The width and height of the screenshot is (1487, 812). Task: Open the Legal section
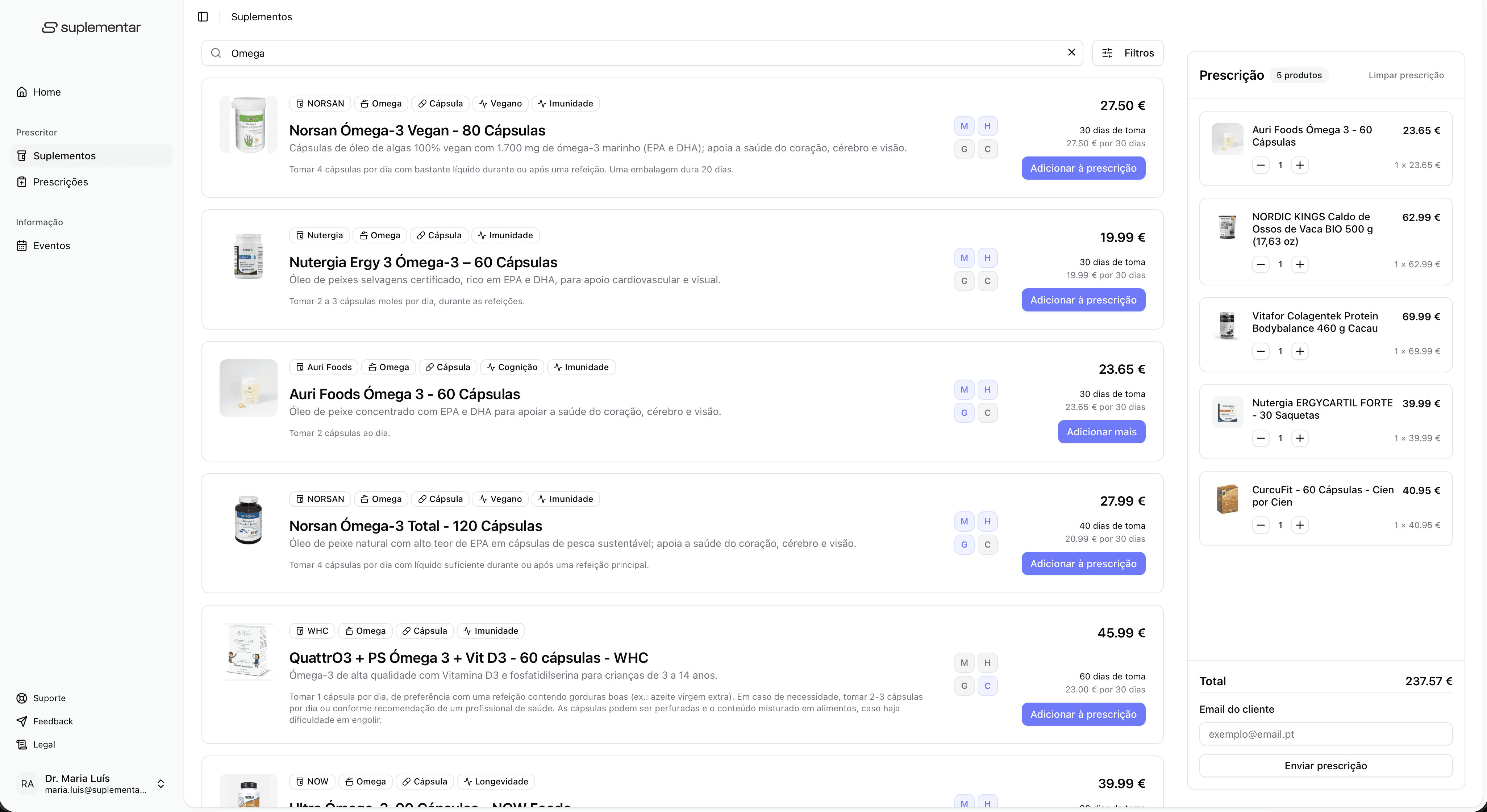[44, 744]
